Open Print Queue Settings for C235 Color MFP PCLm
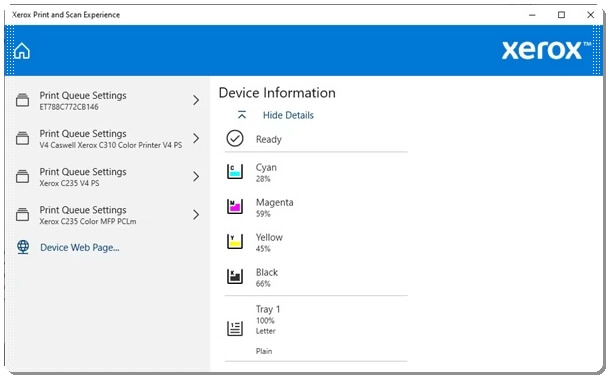Viewport: 609px width, 378px height. click(x=108, y=214)
